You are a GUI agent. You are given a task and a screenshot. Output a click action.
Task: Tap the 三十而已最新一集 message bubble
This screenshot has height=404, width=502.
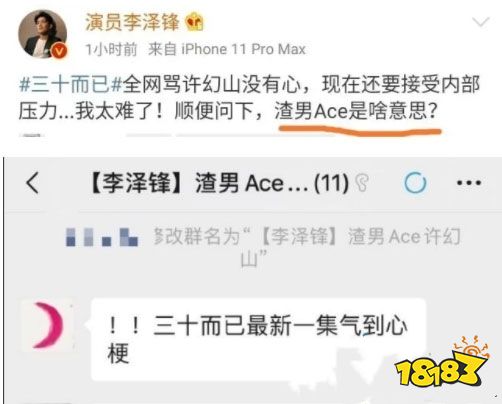(x=258, y=339)
